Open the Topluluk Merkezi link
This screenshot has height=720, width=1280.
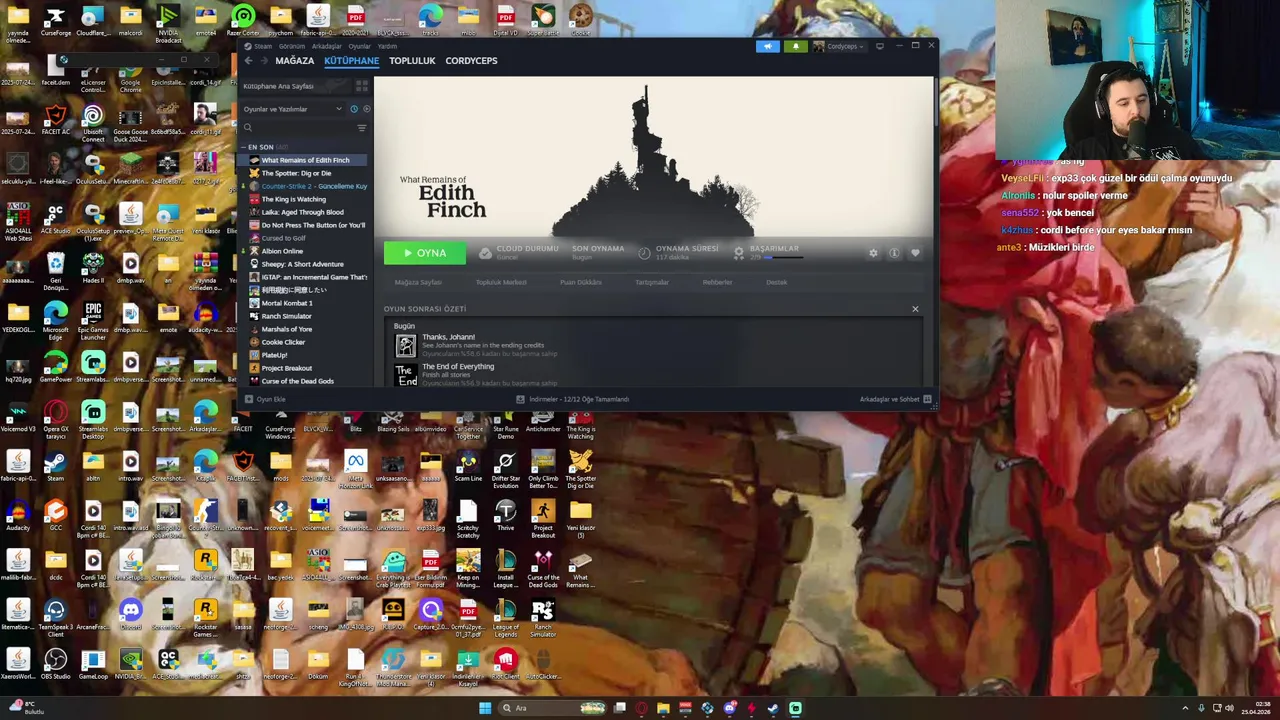coord(501,282)
